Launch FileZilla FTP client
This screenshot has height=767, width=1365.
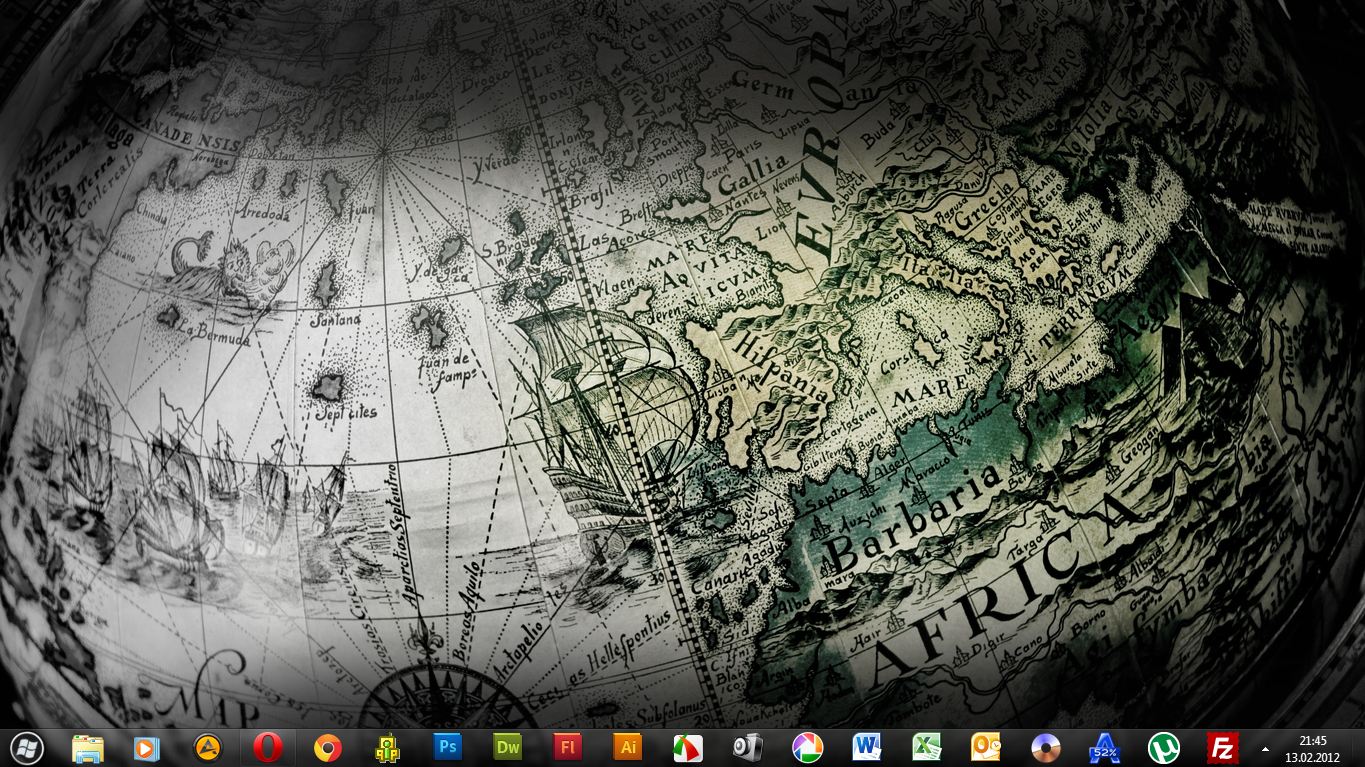tap(1223, 748)
